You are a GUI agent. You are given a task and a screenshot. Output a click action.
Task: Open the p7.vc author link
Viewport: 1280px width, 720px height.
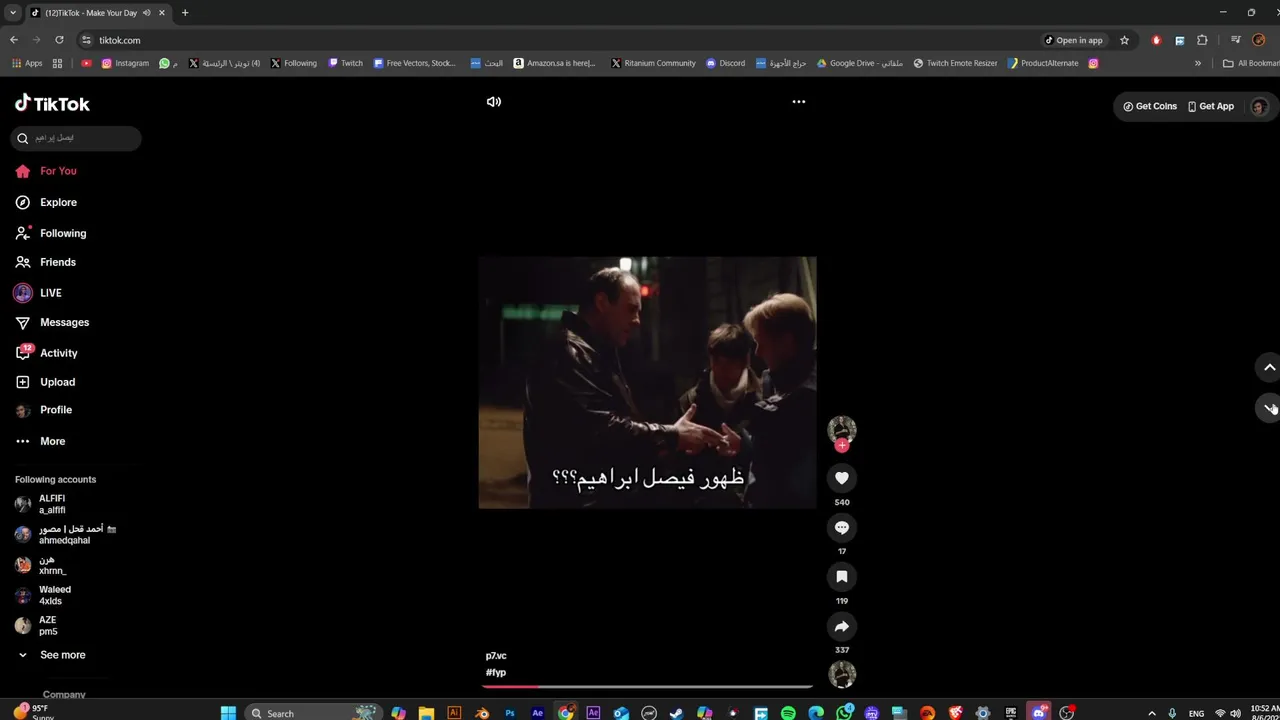tap(496, 656)
